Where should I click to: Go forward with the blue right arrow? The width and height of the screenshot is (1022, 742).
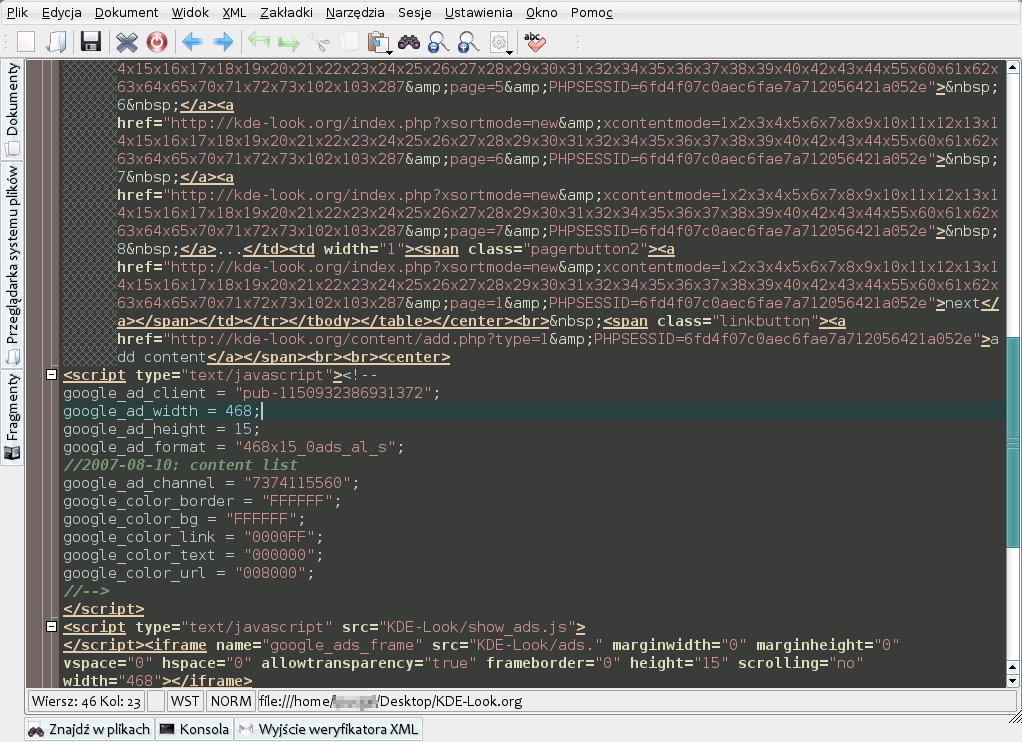pos(224,42)
